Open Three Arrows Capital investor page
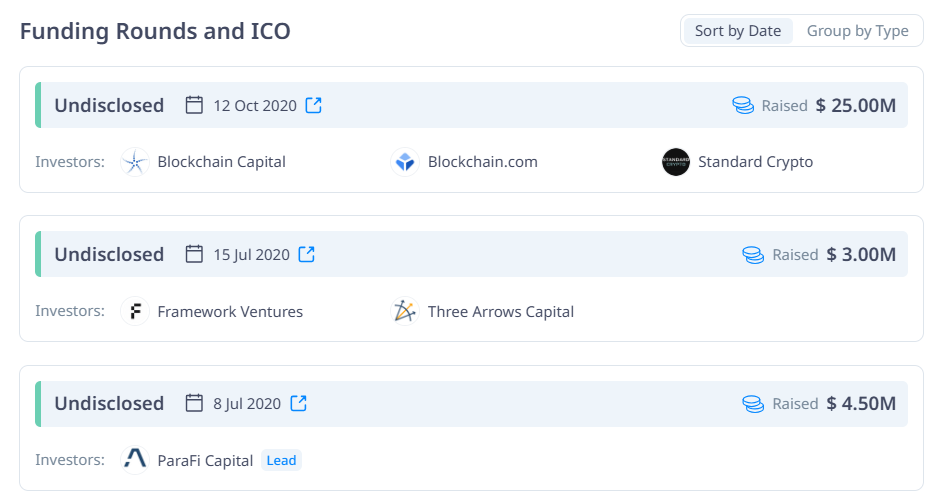The width and height of the screenshot is (947, 500). pyautogui.click(x=501, y=312)
